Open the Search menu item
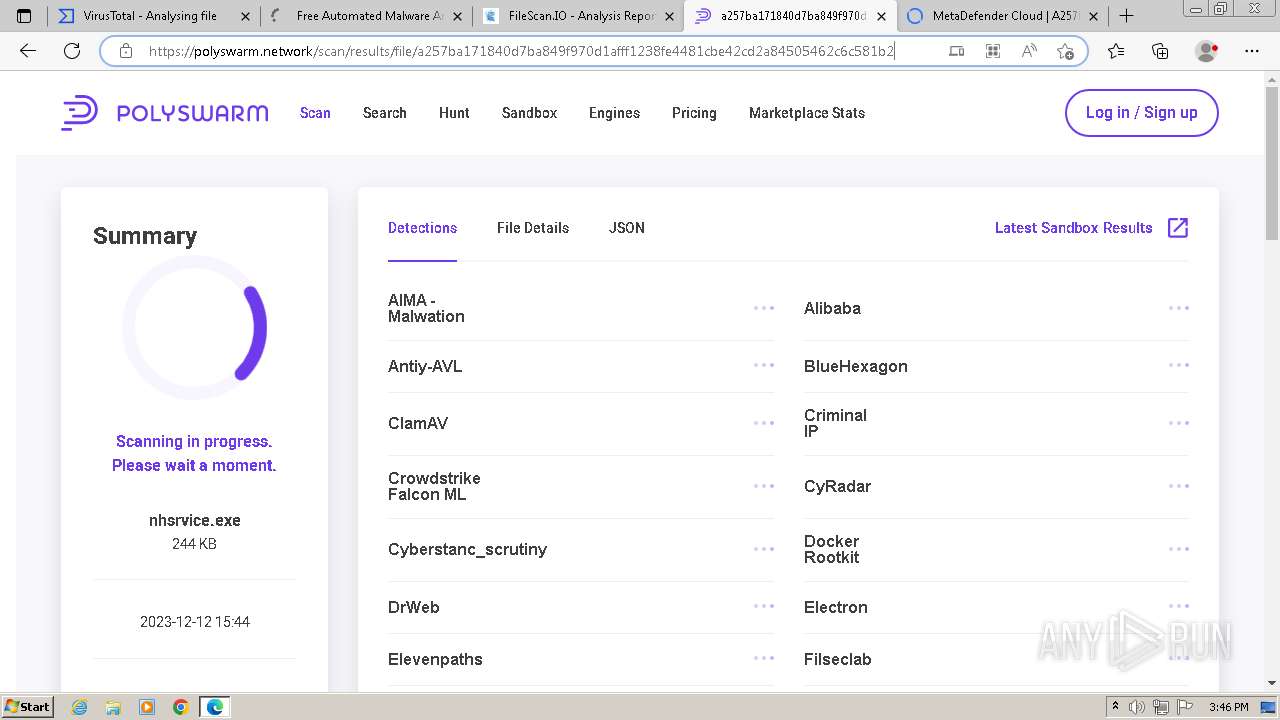Screen dimensions: 1280x720 (x=385, y=113)
